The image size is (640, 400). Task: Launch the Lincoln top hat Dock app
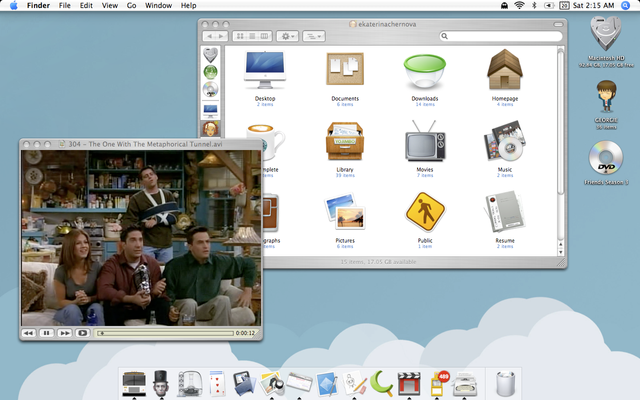click(161, 383)
